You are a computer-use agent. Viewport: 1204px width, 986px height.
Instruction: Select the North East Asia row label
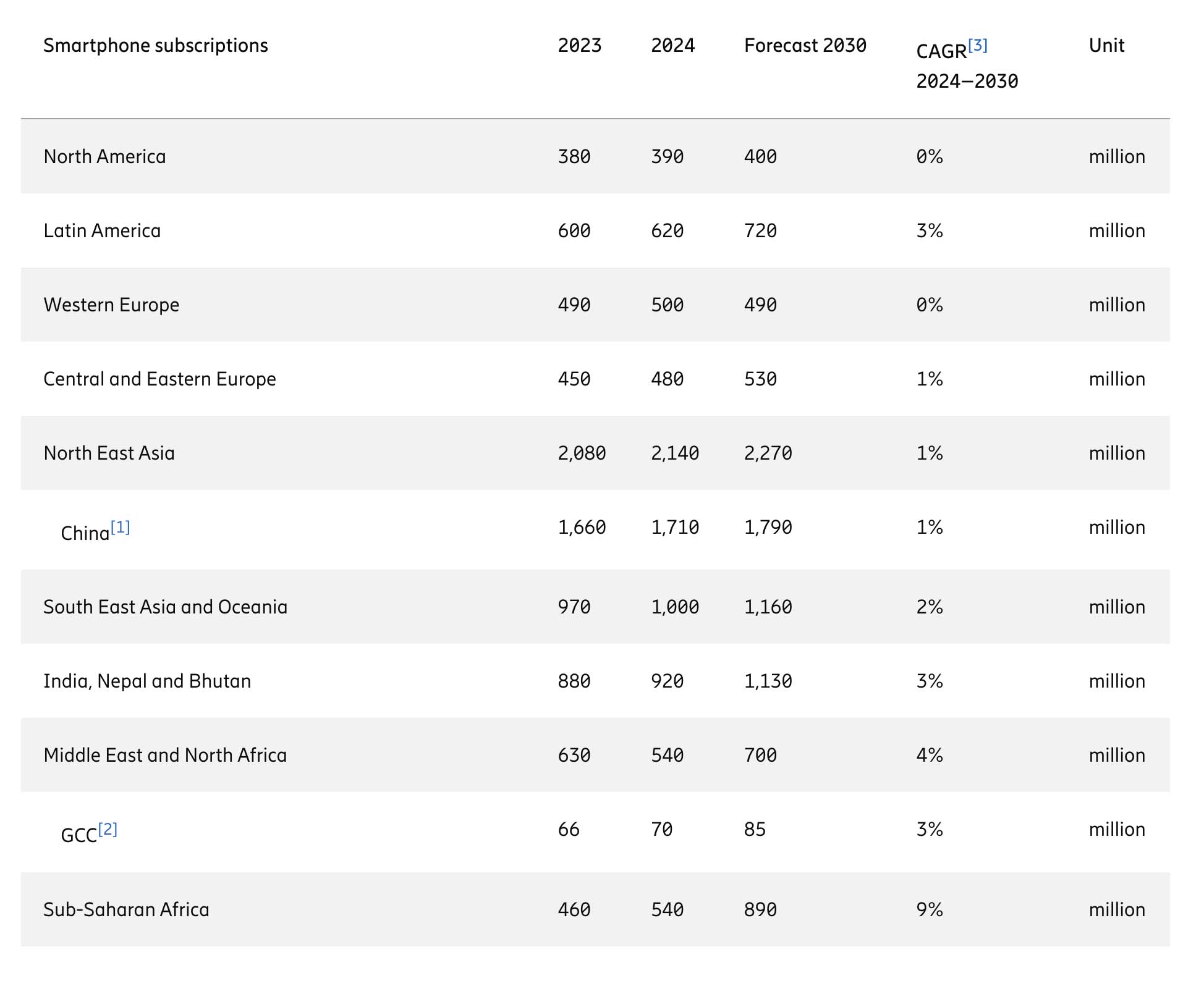(x=109, y=453)
